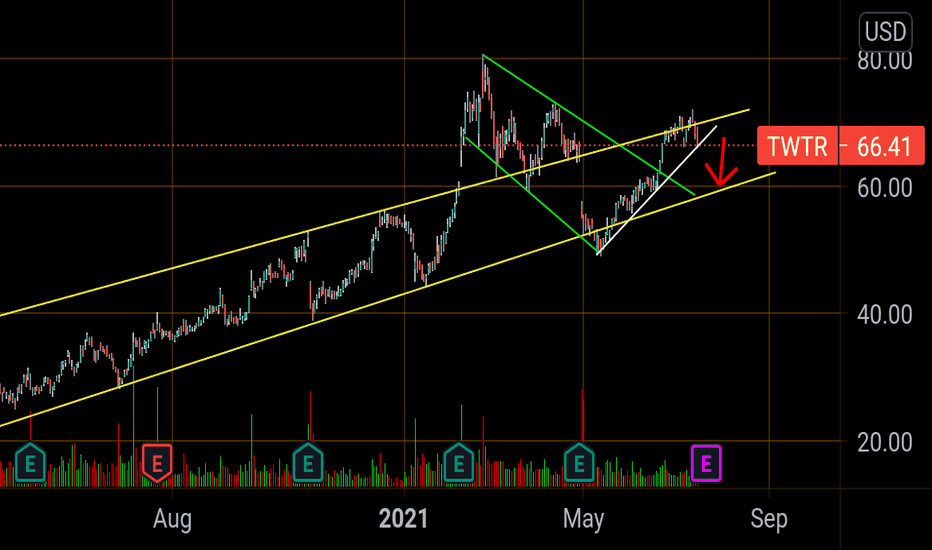The image size is (932, 550).
Task: Open the earnings marker between Aug and 2021
Action: click(x=308, y=462)
